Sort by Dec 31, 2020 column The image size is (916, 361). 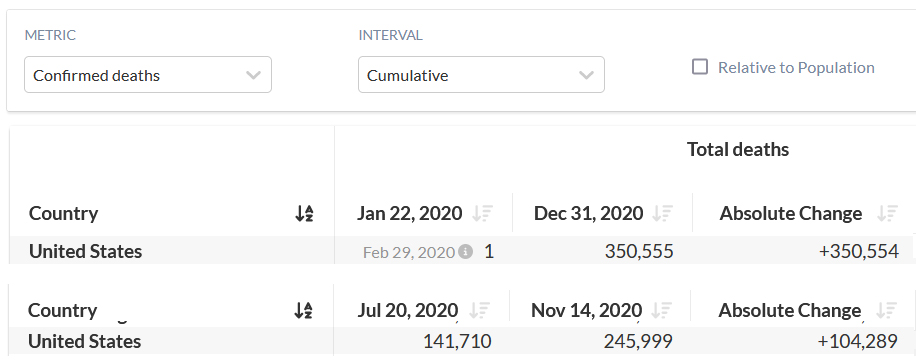(x=663, y=214)
